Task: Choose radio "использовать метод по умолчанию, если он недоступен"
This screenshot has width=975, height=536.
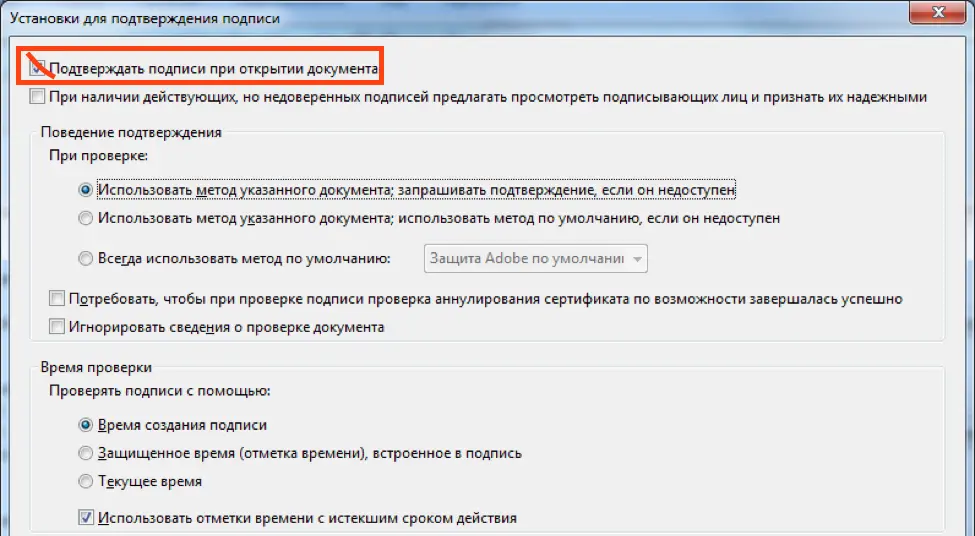Action: click(87, 218)
